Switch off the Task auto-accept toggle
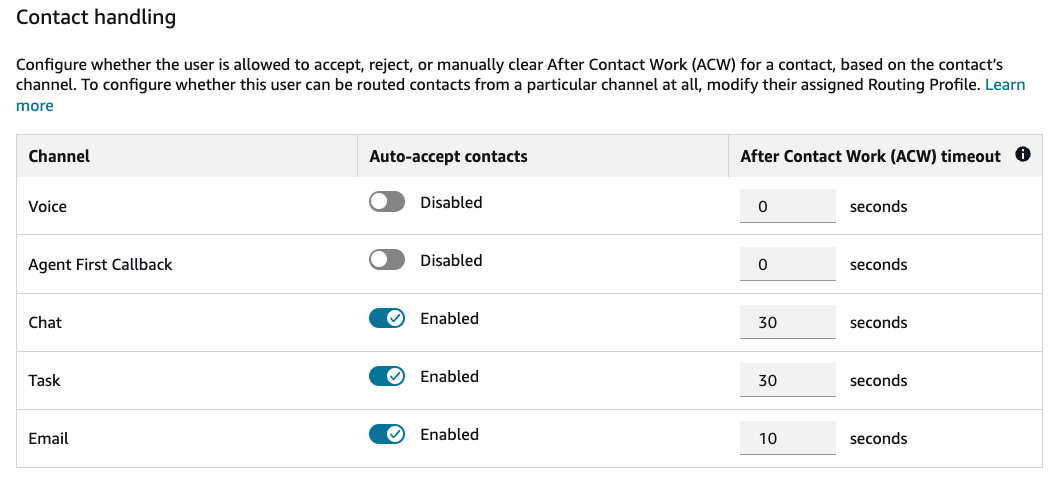Viewport: 1057px width, 482px height. [387, 377]
